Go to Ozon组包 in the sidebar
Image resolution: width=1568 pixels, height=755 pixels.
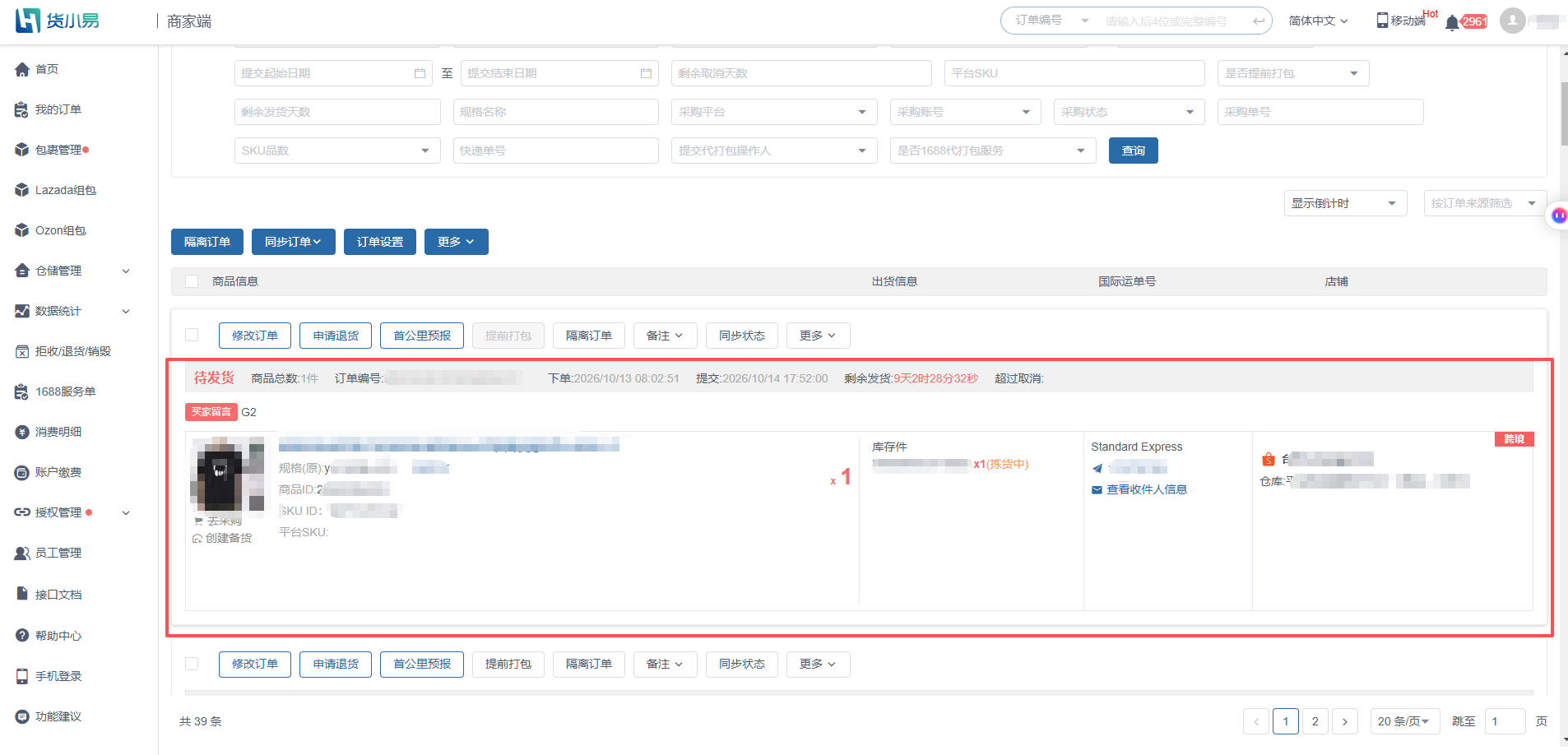click(x=60, y=230)
